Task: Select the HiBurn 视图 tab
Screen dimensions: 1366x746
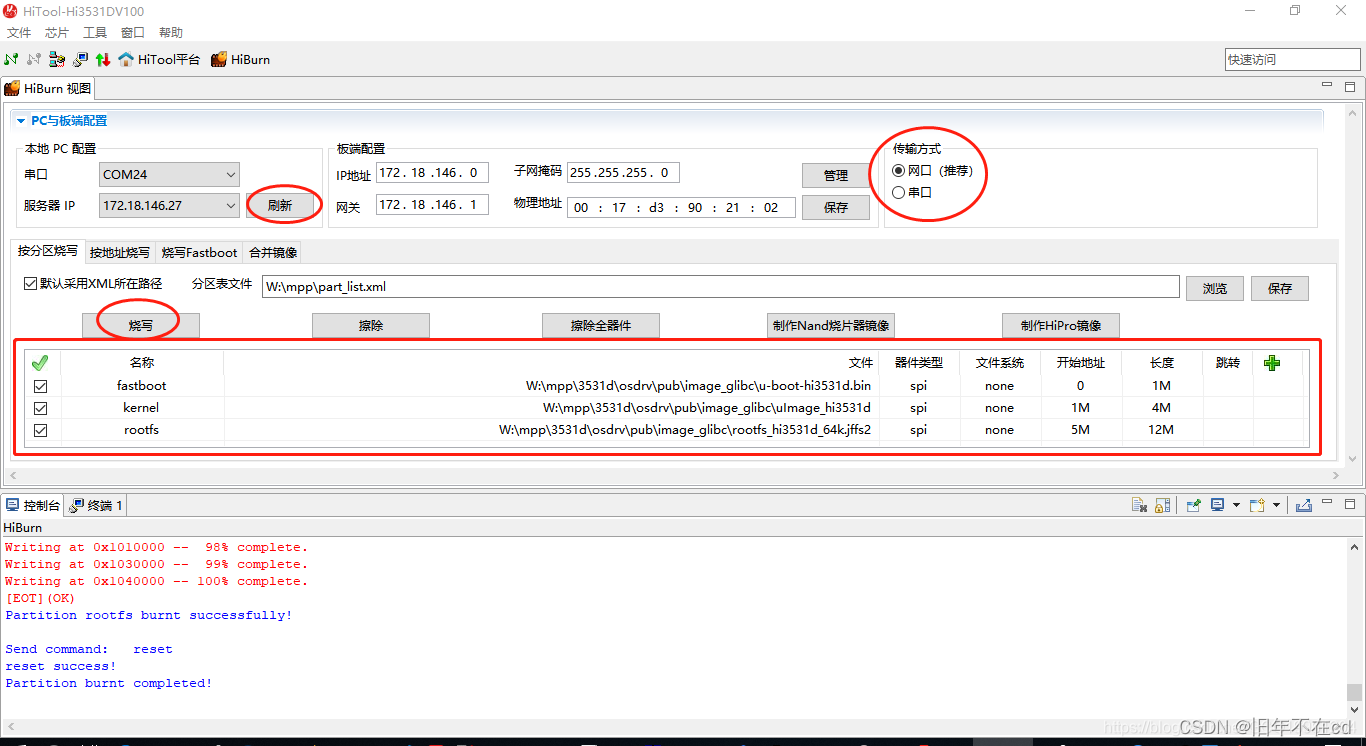Action: click(x=48, y=88)
